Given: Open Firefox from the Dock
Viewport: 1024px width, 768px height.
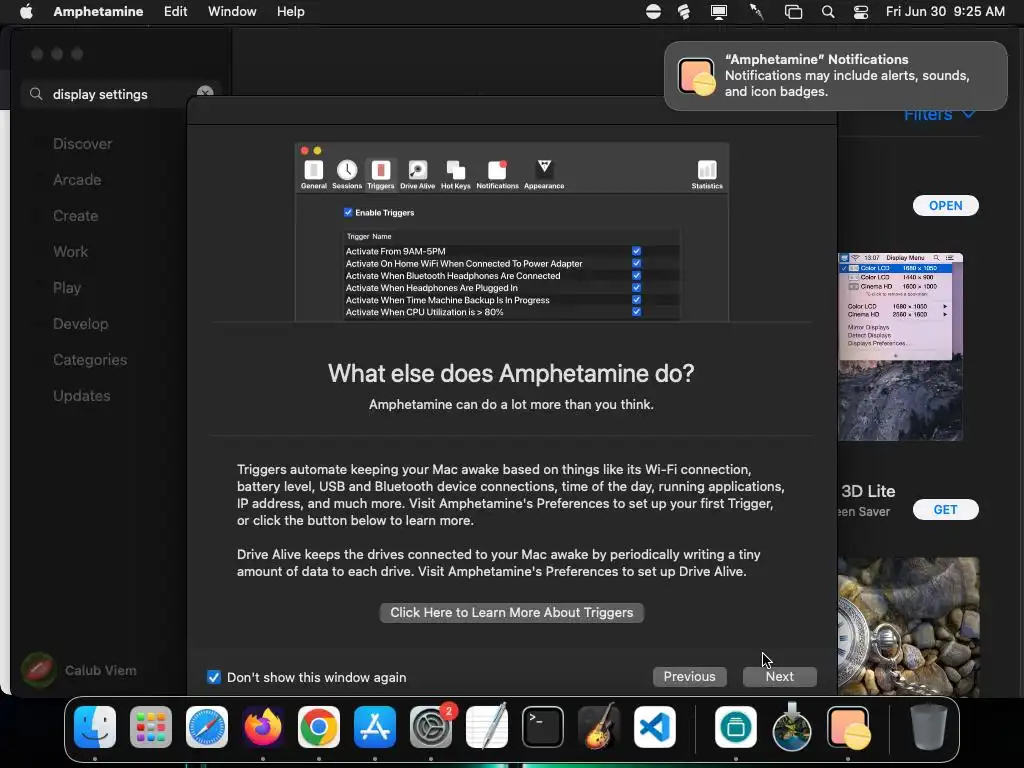Looking at the screenshot, I should (x=263, y=727).
